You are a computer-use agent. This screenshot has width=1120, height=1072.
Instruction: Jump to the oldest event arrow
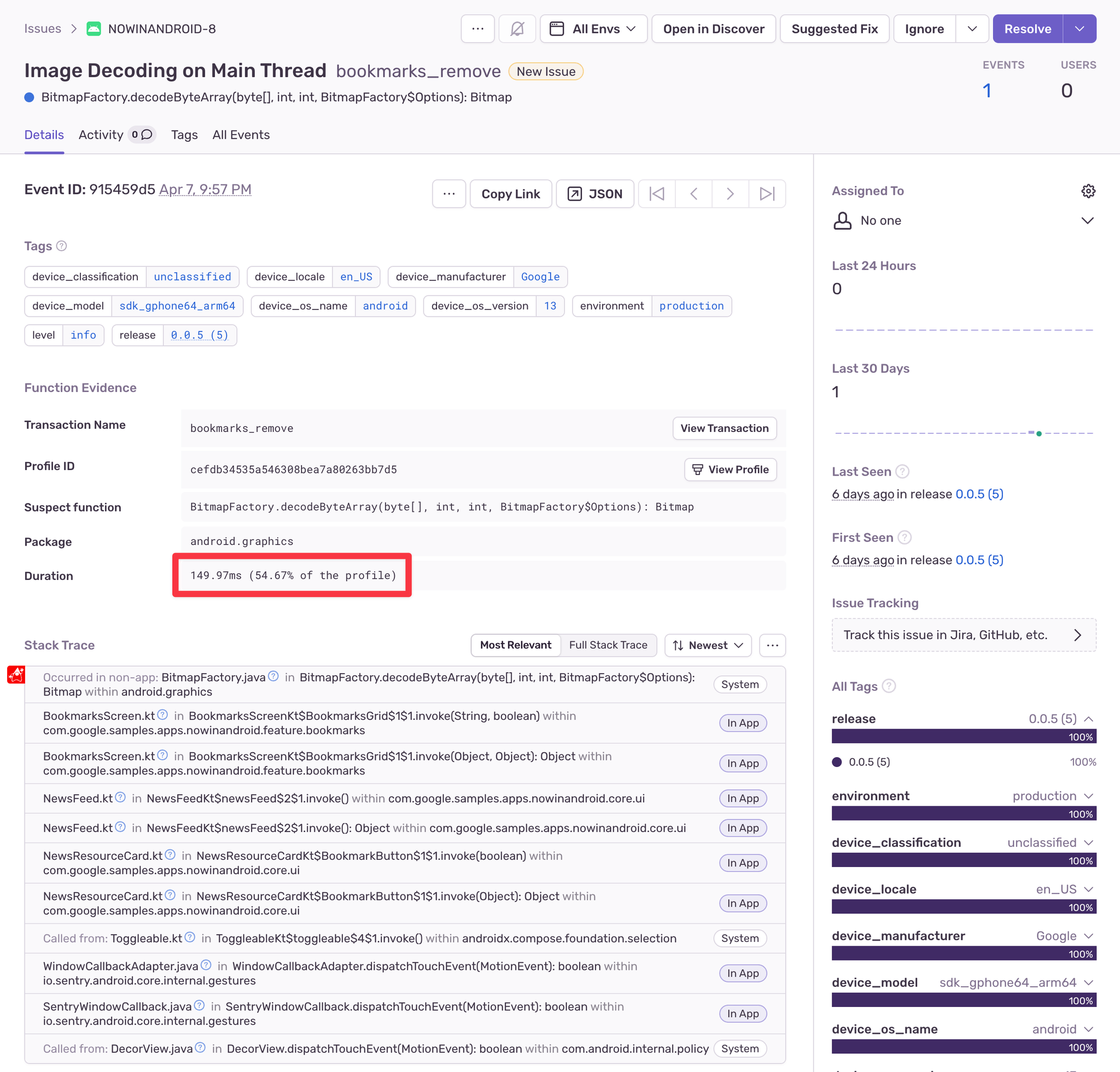pos(657,194)
